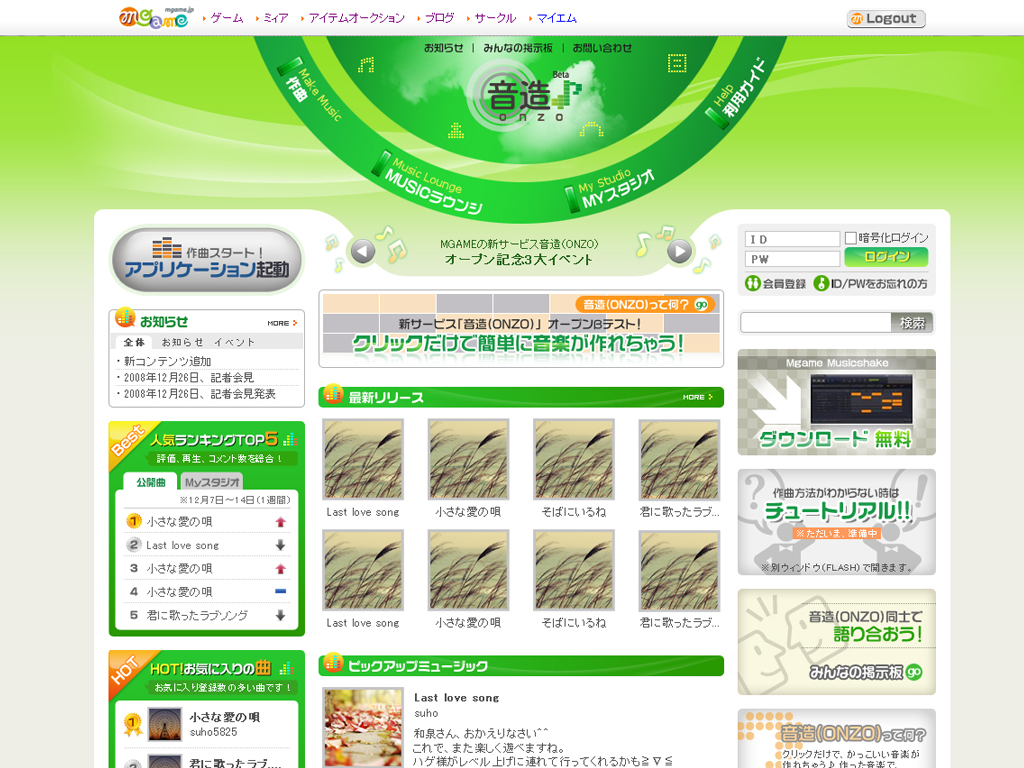The image size is (1024, 768).
Task: Open the ゲーム menu link
Action: [x=227, y=18]
